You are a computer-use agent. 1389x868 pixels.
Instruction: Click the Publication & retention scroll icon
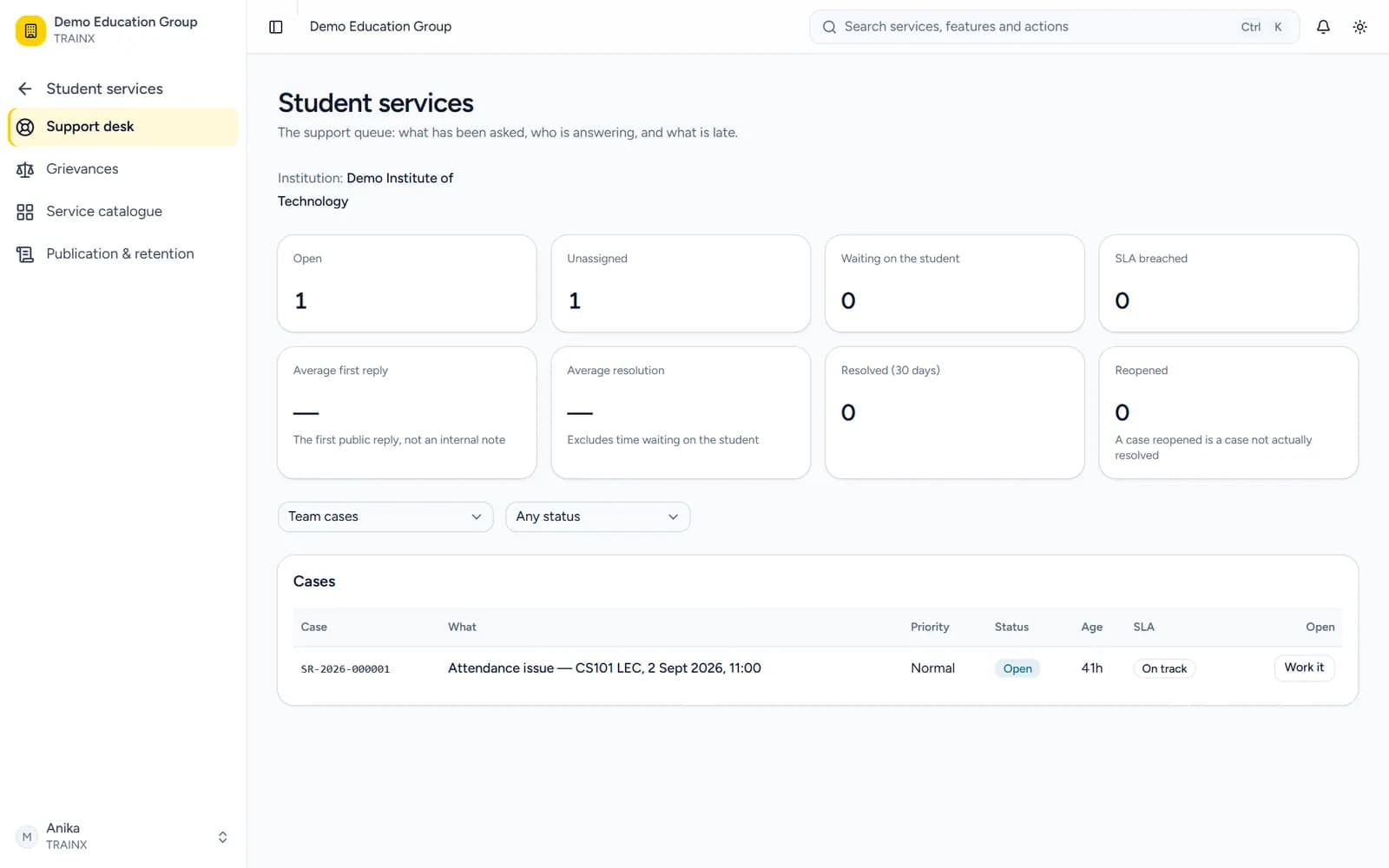tap(25, 254)
